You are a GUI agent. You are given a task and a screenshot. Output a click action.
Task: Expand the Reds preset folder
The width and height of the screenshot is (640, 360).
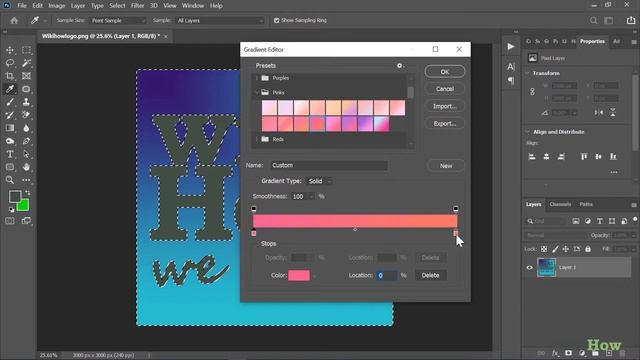point(257,140)
